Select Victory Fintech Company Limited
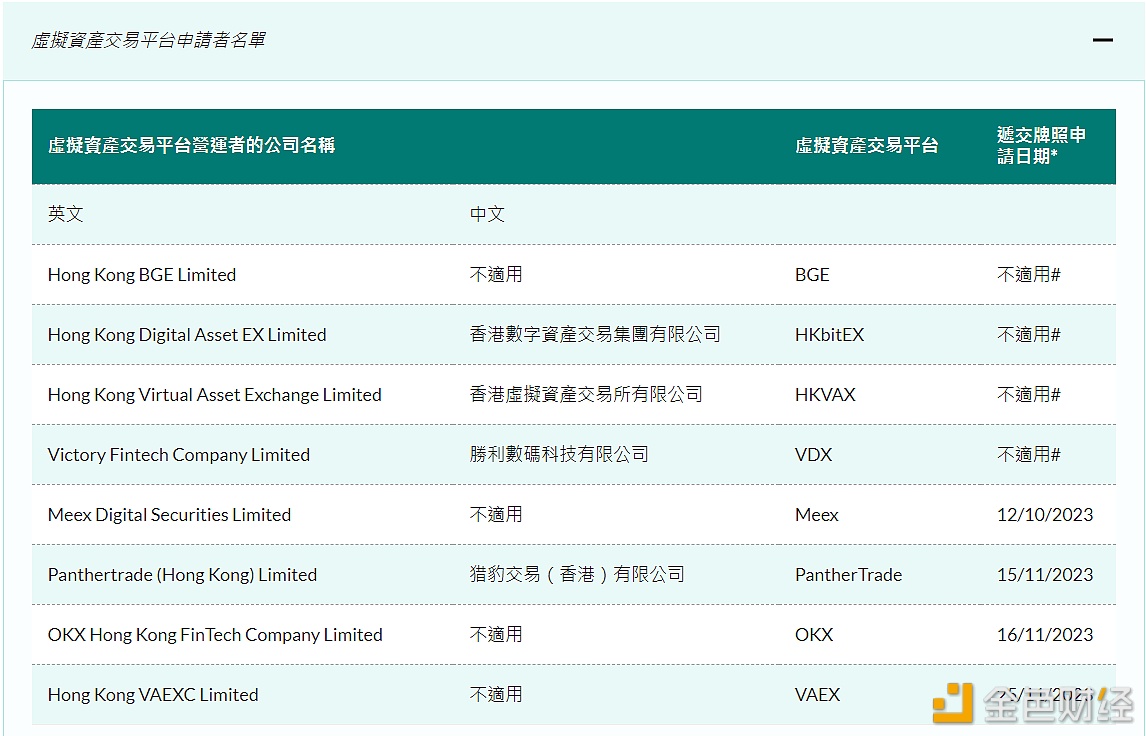This screenshot has height=736, width=1146. tap(178, 455)
